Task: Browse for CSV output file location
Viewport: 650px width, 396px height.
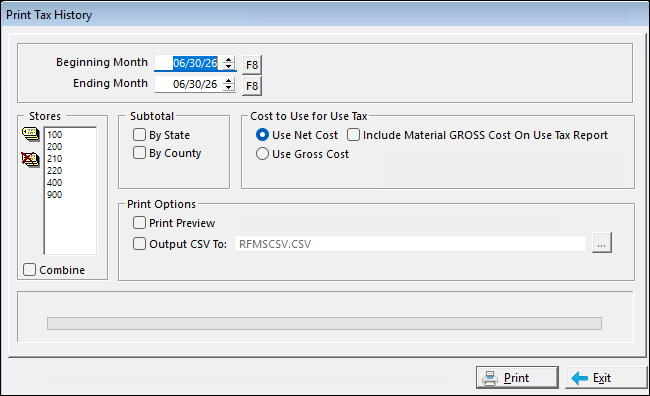Action: point(601,243)
